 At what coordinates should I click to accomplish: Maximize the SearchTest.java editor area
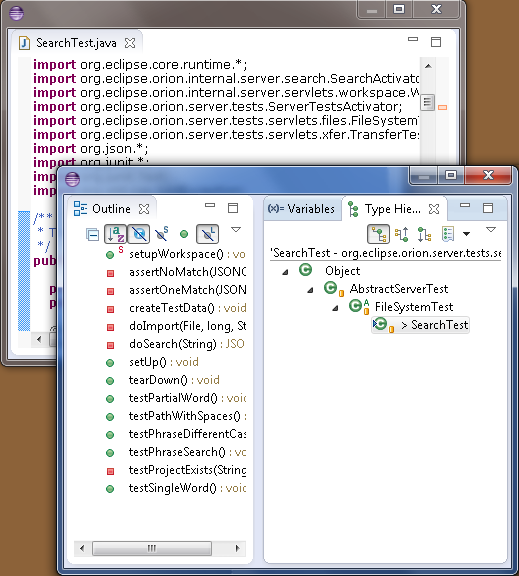tap(436, 42)
